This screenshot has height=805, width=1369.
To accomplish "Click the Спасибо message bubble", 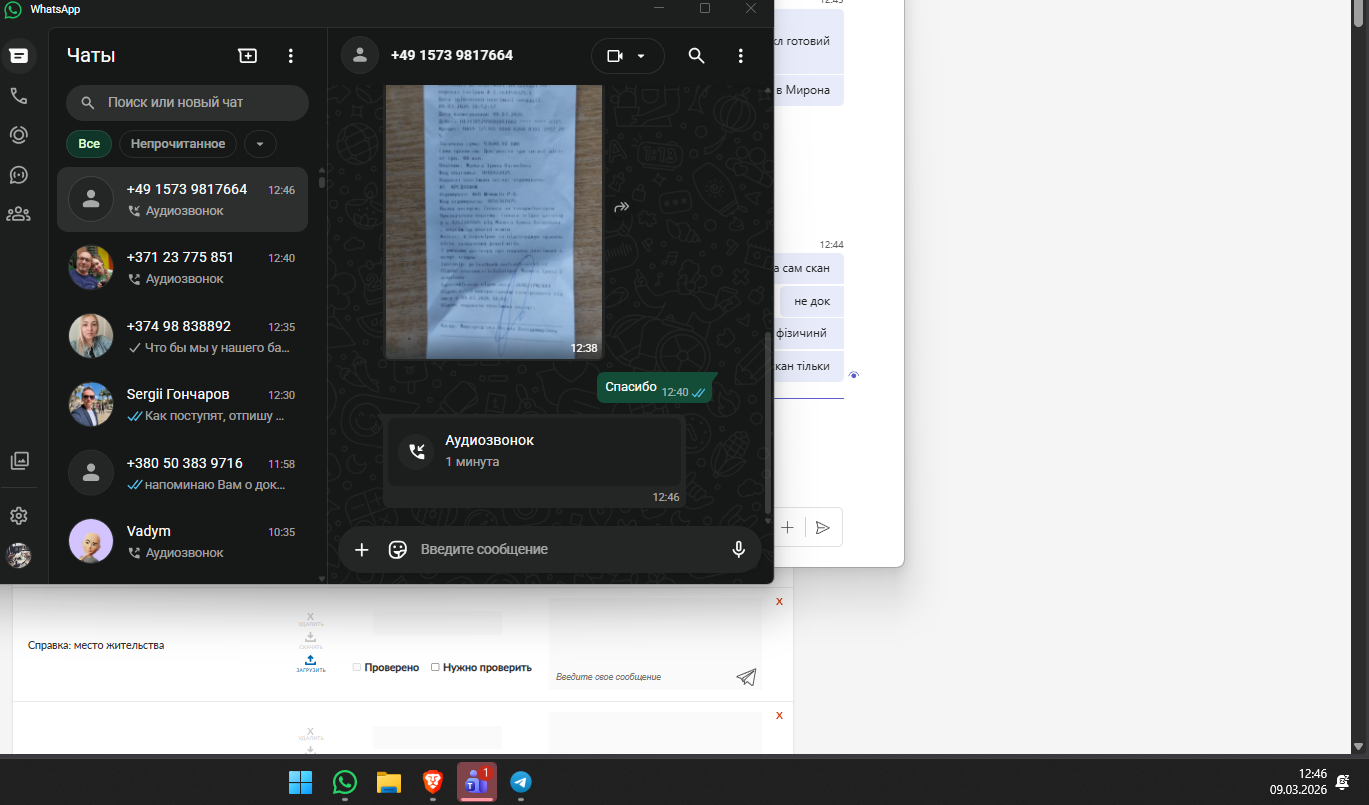I will pyautogui.click(x=655, y=388).
